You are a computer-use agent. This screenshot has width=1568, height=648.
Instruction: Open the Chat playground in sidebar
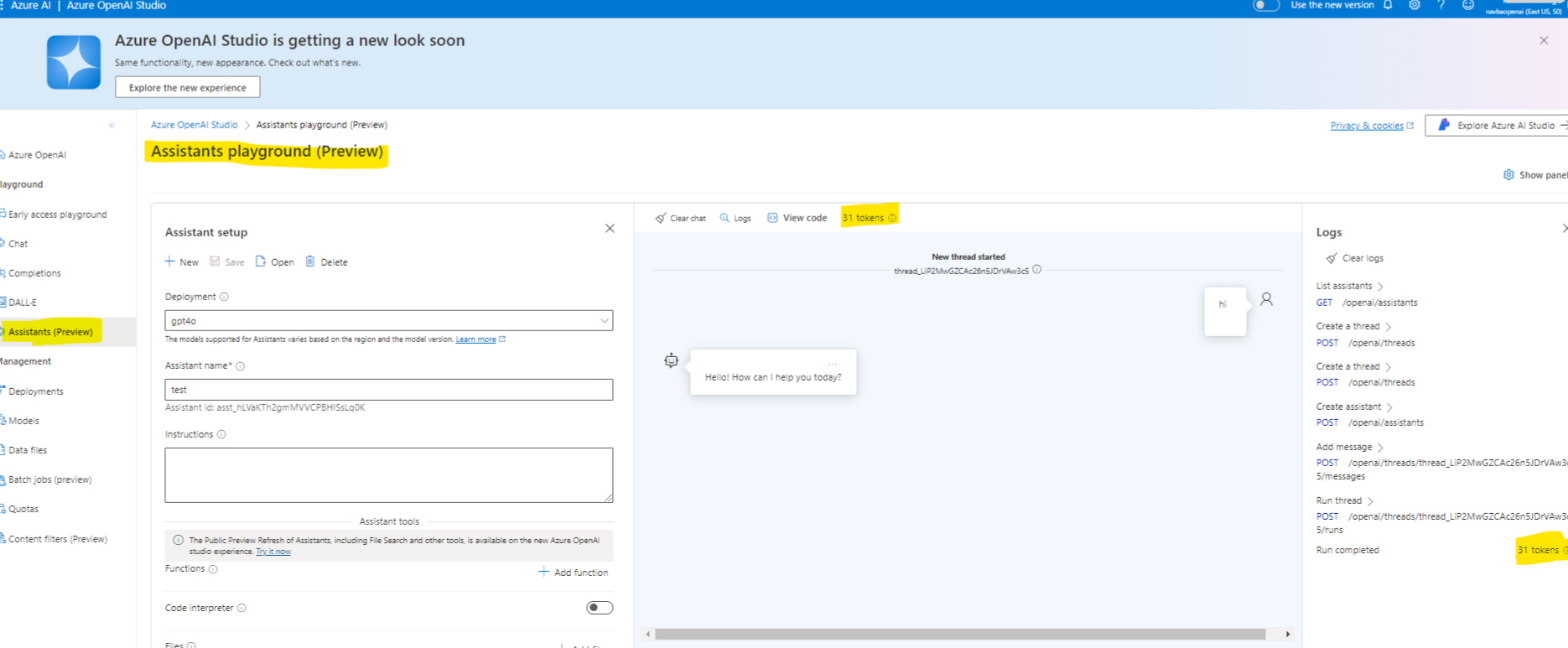click(18, 244)
